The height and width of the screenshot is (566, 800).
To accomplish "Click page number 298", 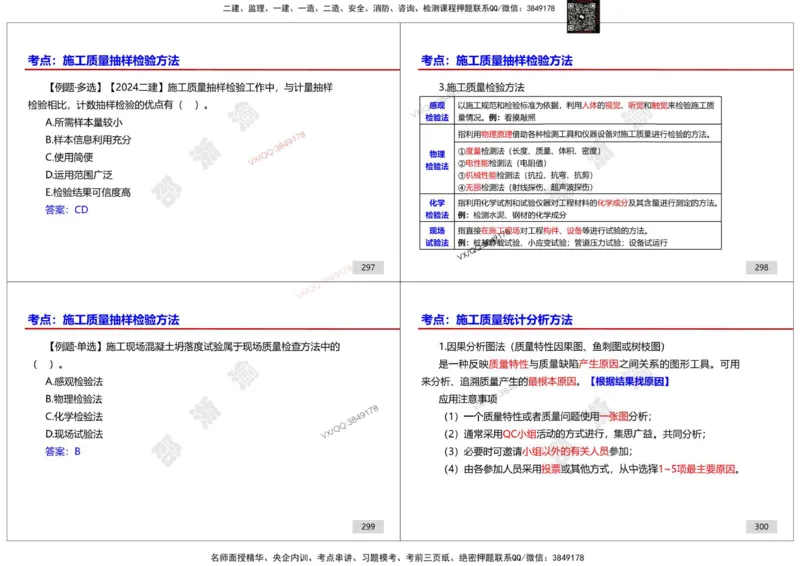I will (761, 267).
